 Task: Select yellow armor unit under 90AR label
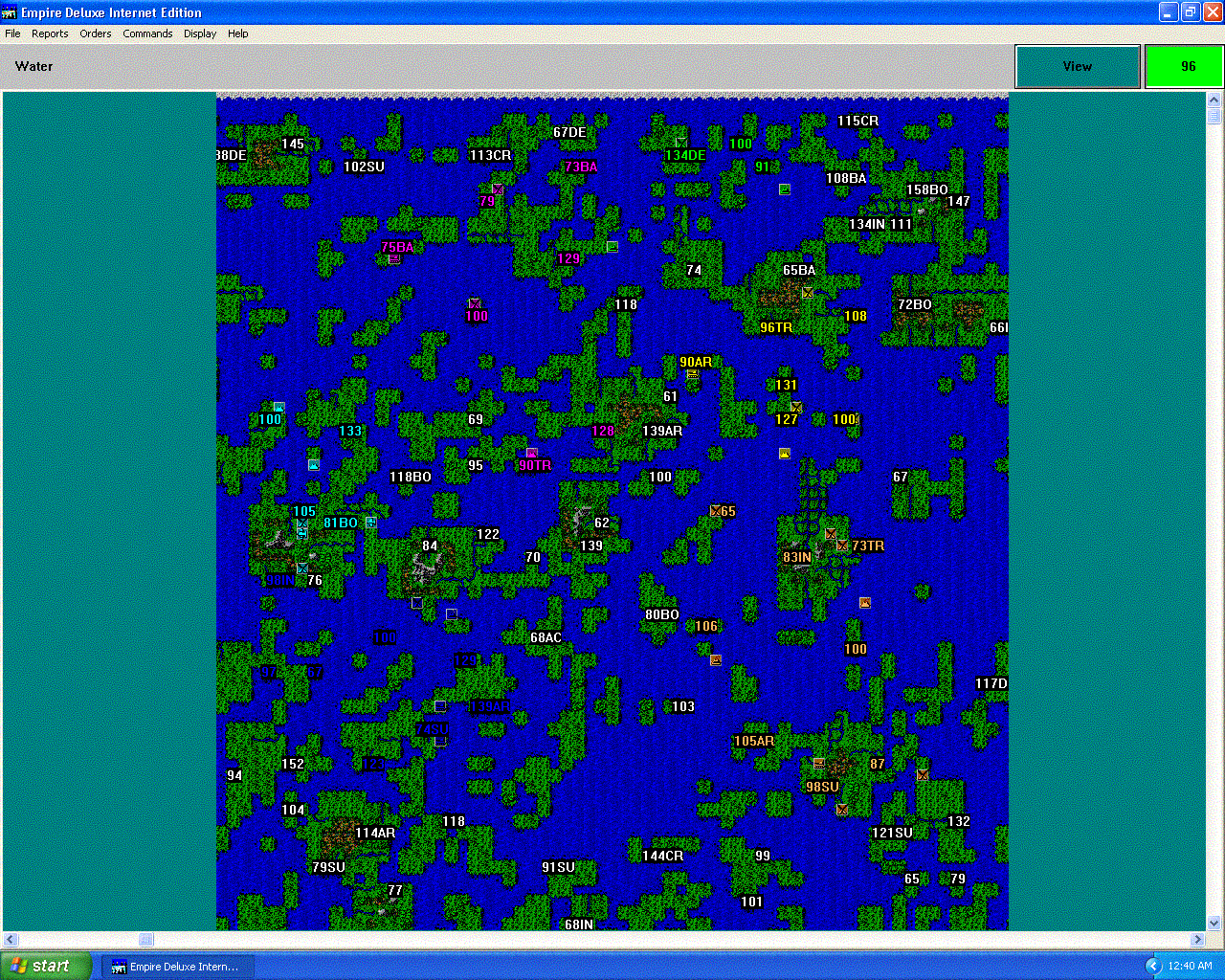point(692,374)
